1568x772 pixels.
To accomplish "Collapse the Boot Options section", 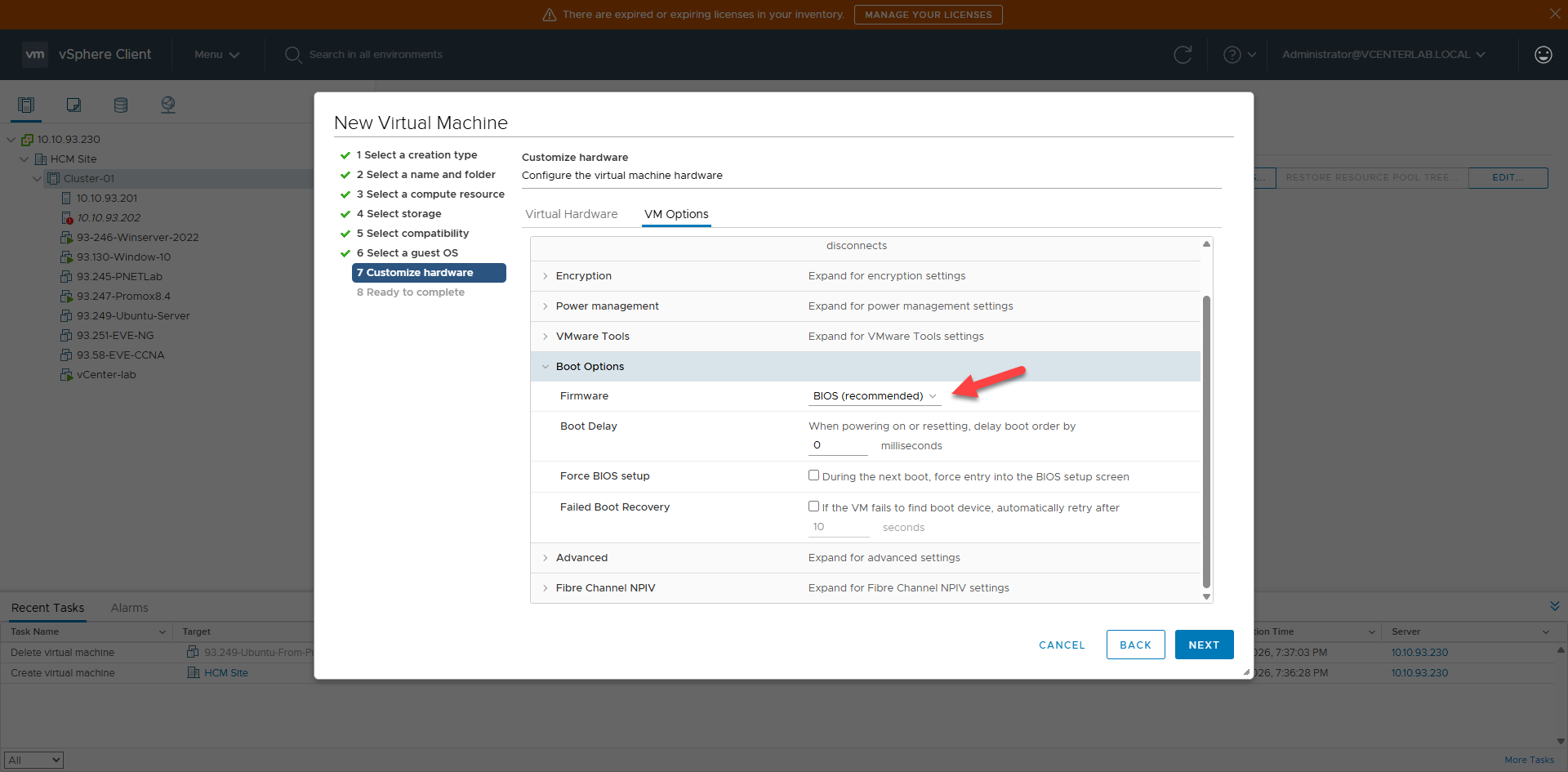I will (546, 366).
